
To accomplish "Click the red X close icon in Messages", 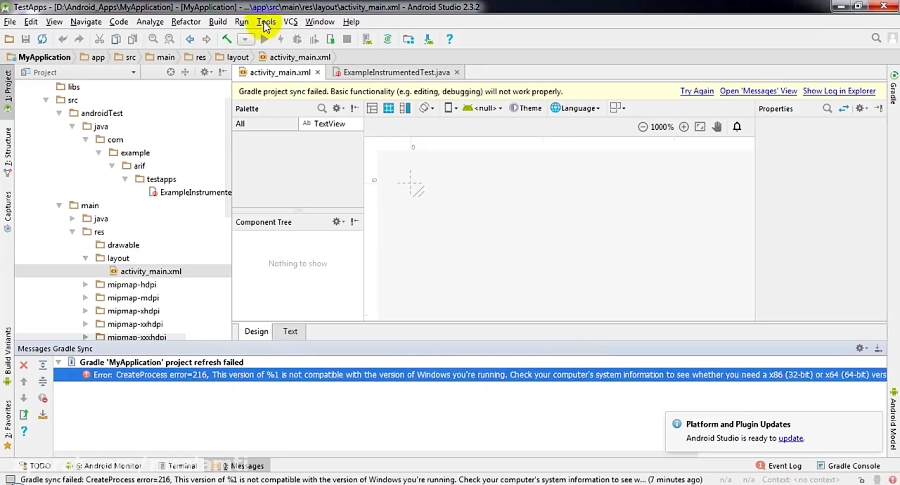I will (x=24, y=365).
